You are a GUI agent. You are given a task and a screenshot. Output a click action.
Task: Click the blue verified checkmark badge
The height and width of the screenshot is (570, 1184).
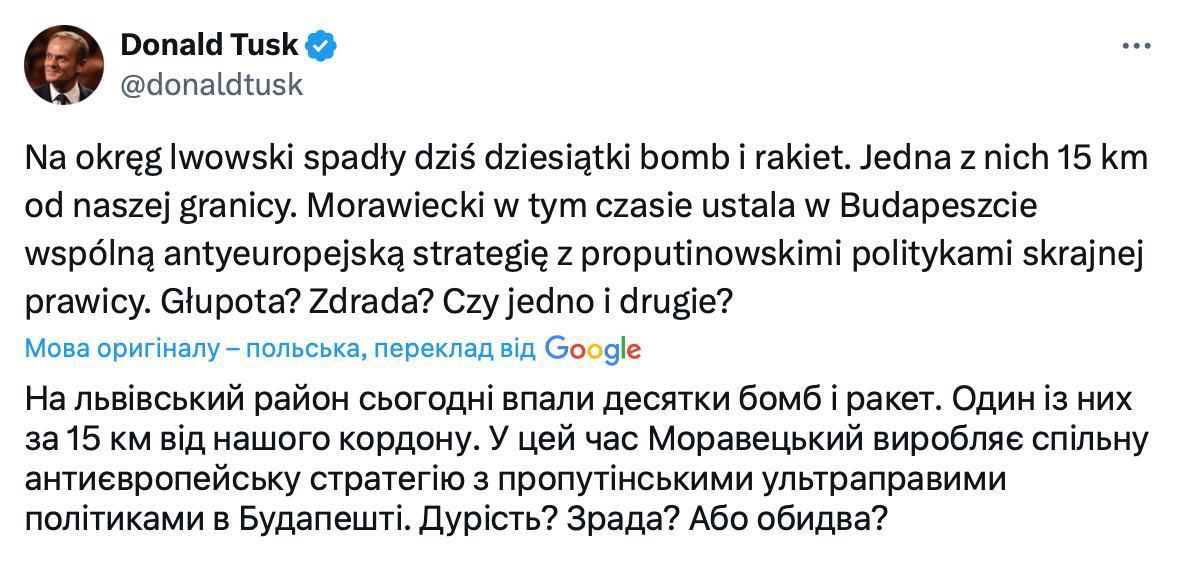pos(322,45)
